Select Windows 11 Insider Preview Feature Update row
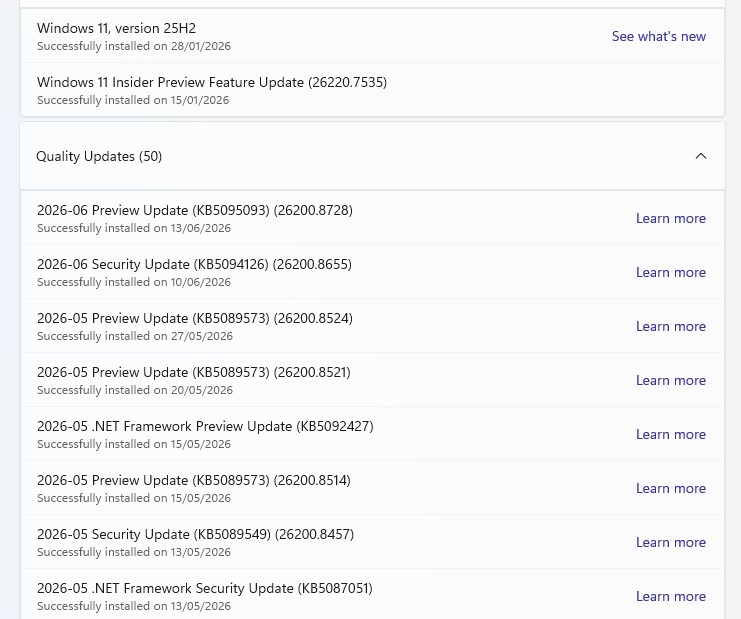Image resolution: width=741 pixels, height=619 pixels. 372,90
